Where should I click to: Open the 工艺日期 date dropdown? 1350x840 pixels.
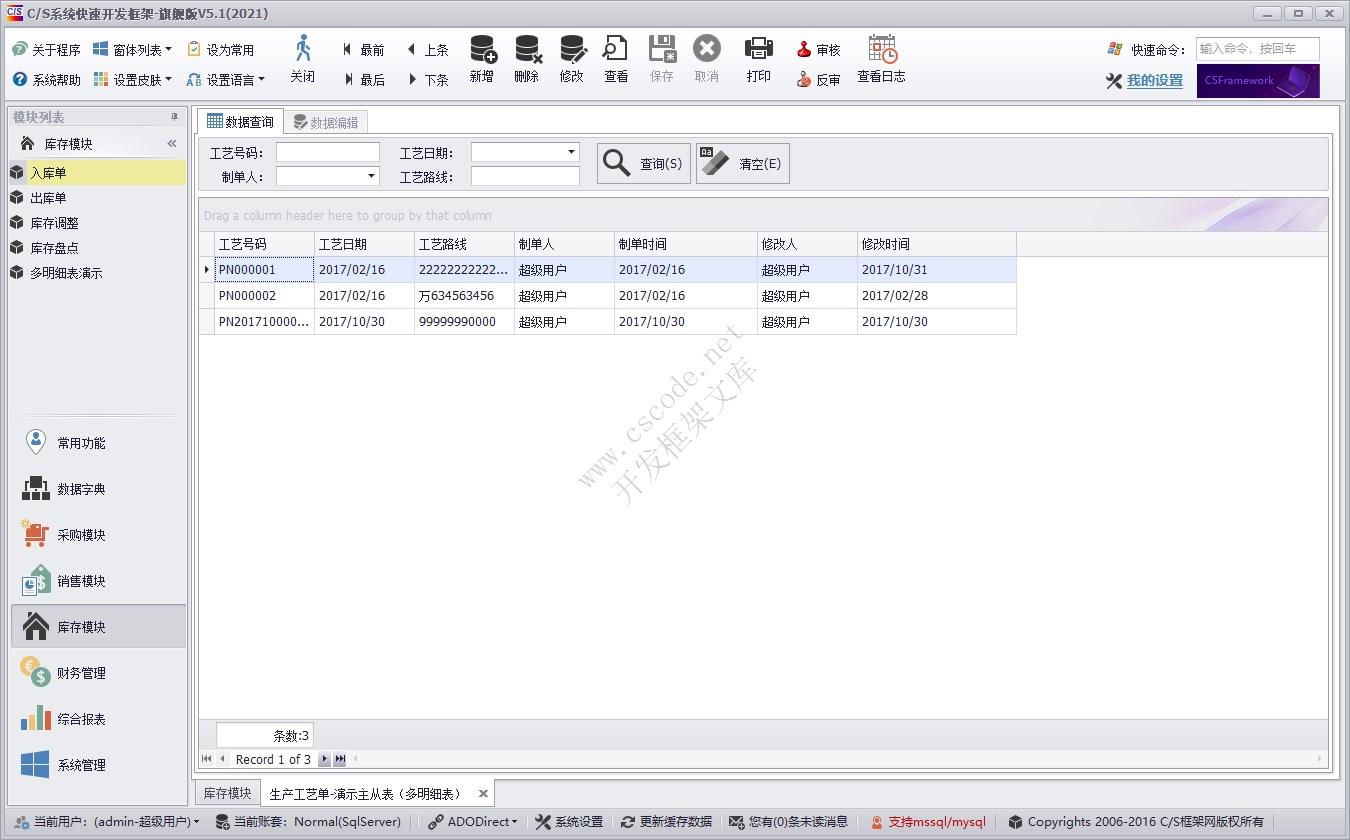(572, 152)
